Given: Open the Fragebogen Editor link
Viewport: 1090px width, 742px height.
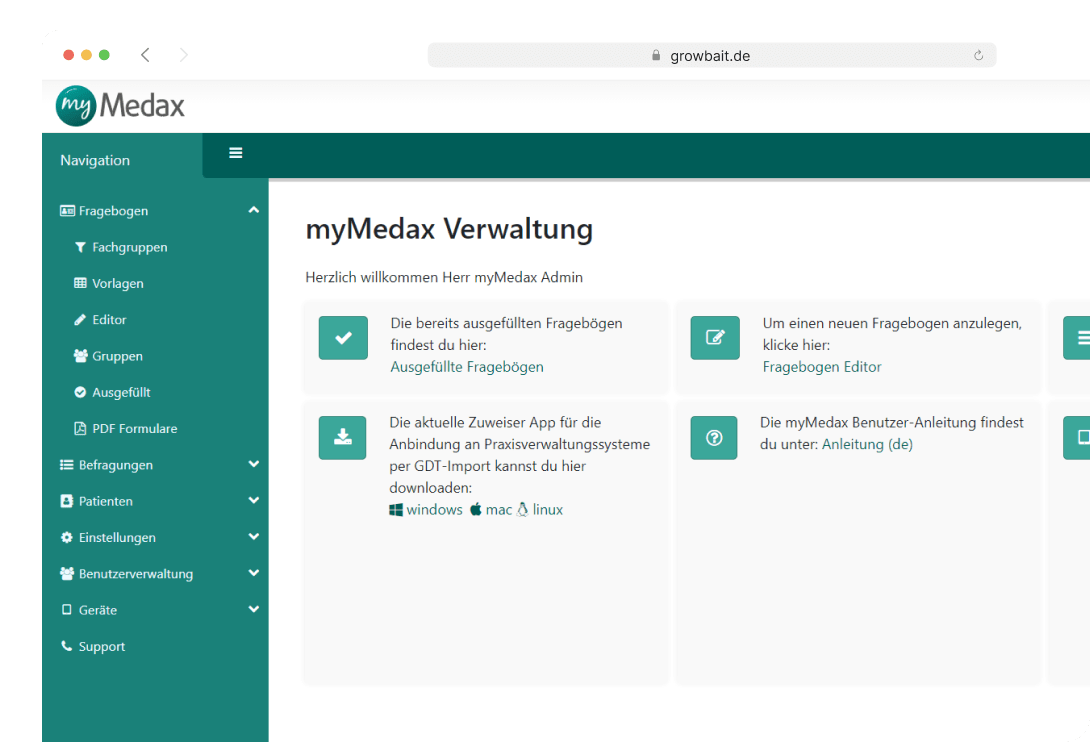Looking at the screenshot, I should click(822, 366).
